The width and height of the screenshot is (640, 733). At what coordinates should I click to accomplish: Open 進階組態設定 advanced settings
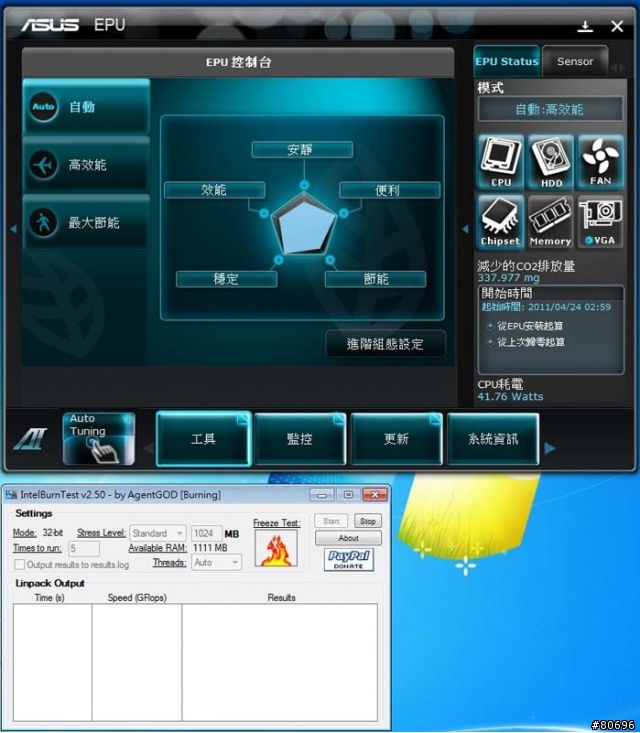point(385,344)
